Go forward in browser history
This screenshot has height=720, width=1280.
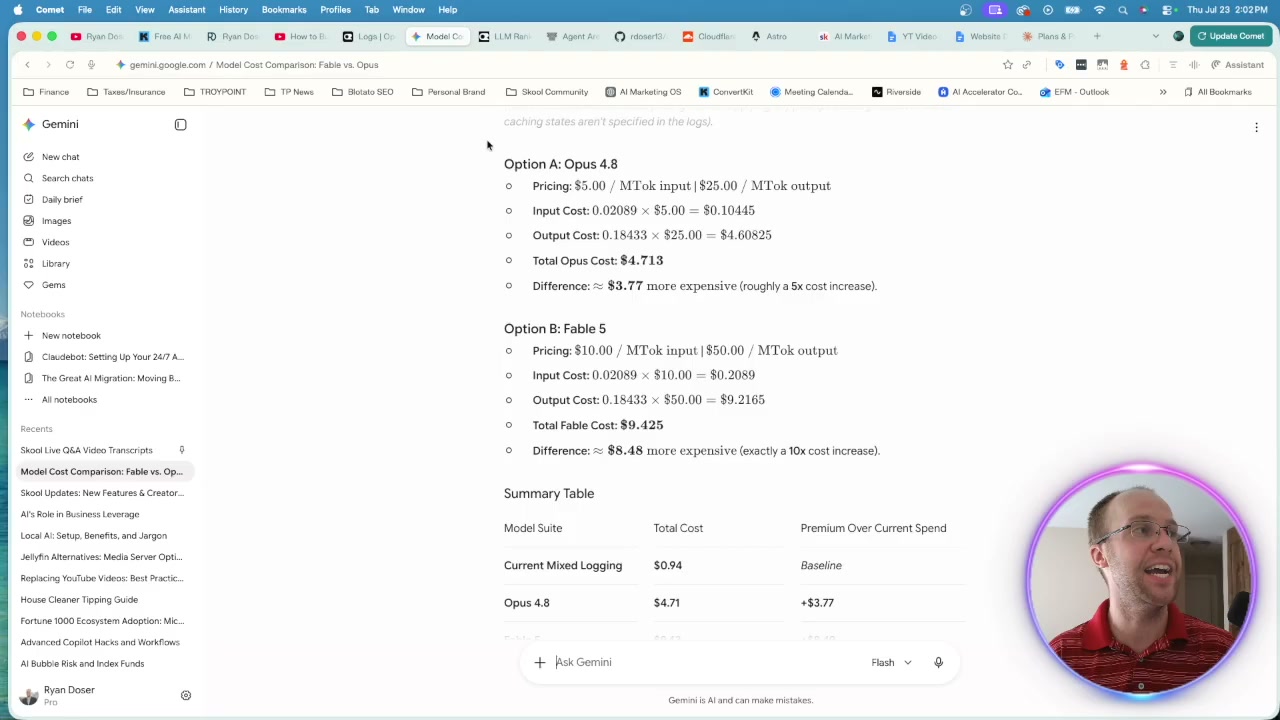click(48, 65)
